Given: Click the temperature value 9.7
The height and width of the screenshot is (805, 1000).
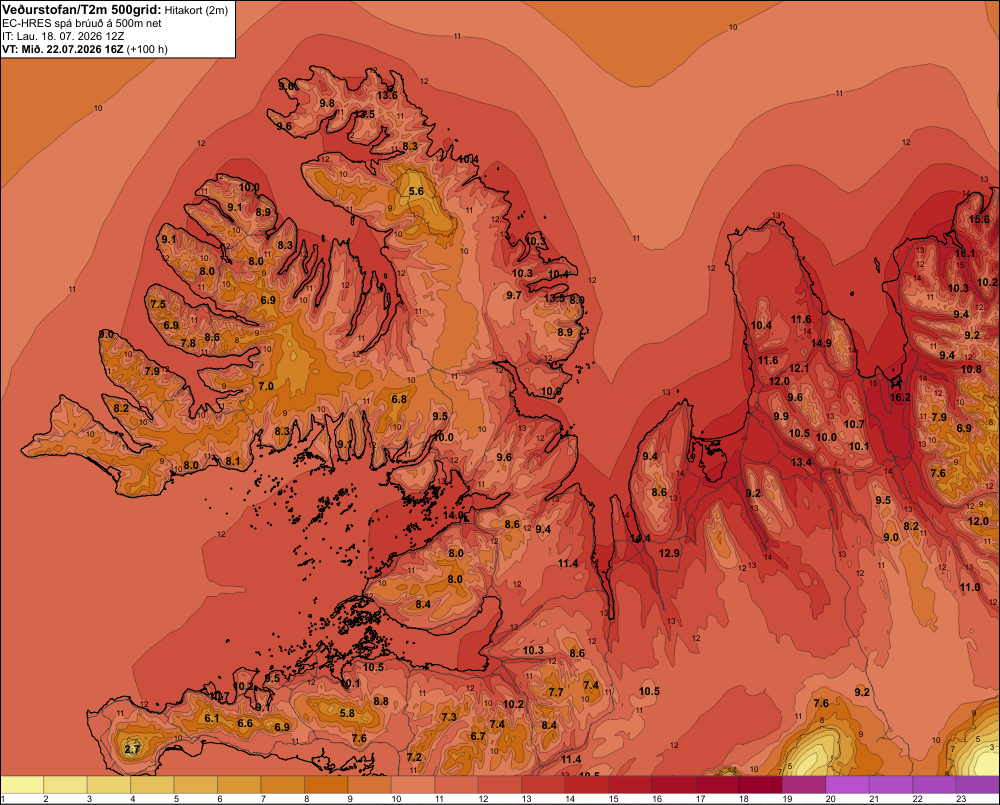Looking at the screenshot, I should 513,295.
